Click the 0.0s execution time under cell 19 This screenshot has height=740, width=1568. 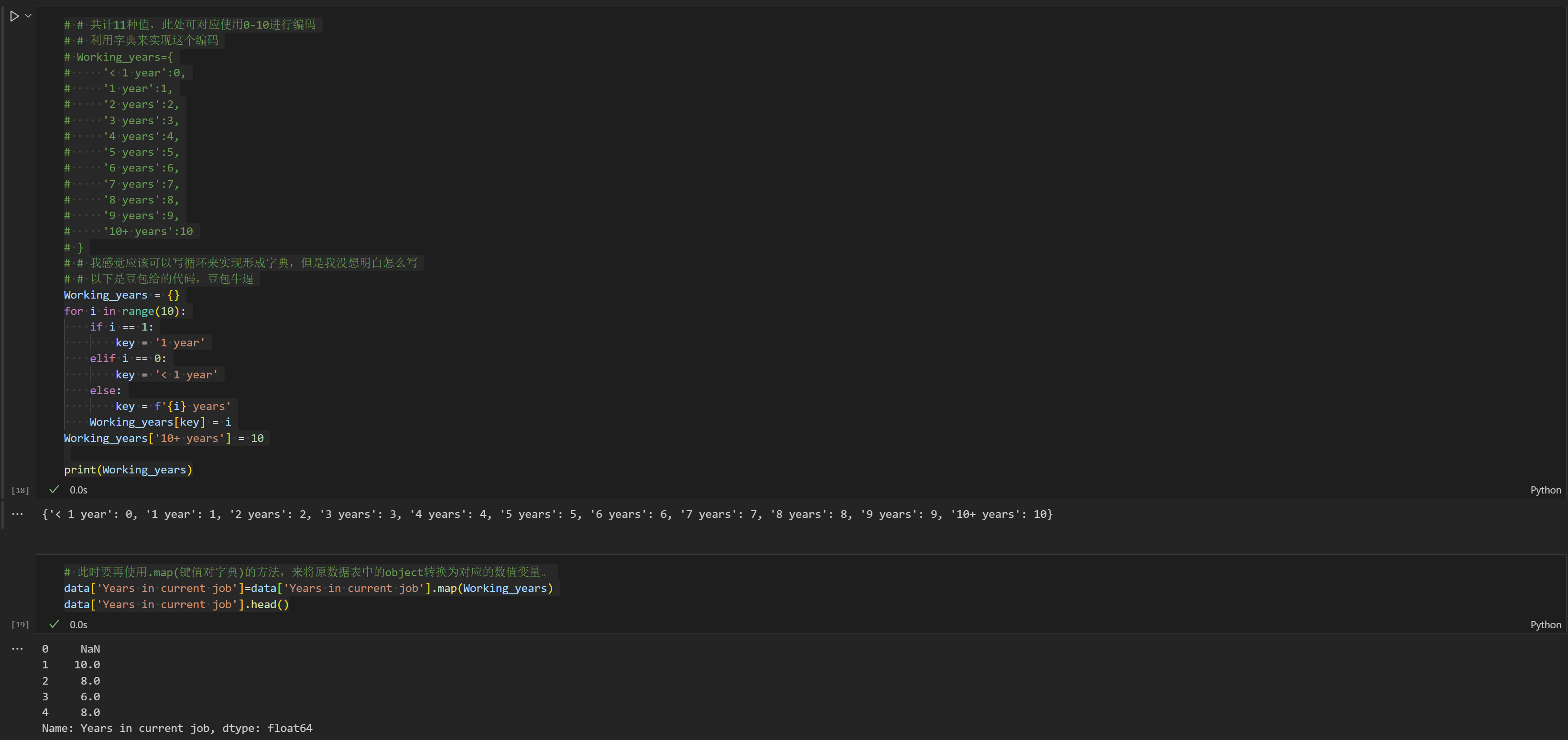pos(78,625)
